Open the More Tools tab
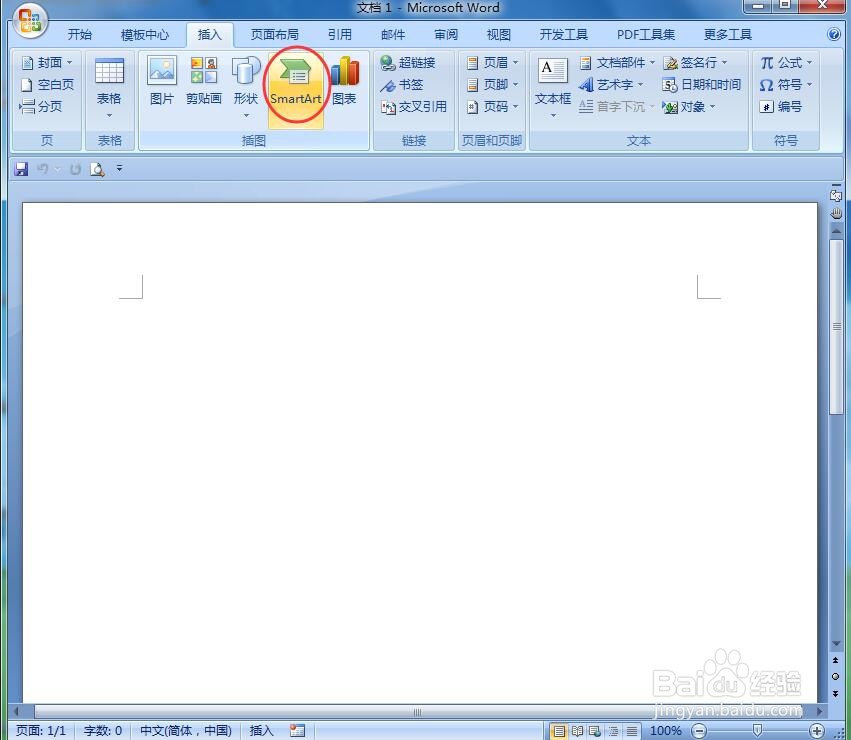 pyautogui.click(x=728, y=35)
